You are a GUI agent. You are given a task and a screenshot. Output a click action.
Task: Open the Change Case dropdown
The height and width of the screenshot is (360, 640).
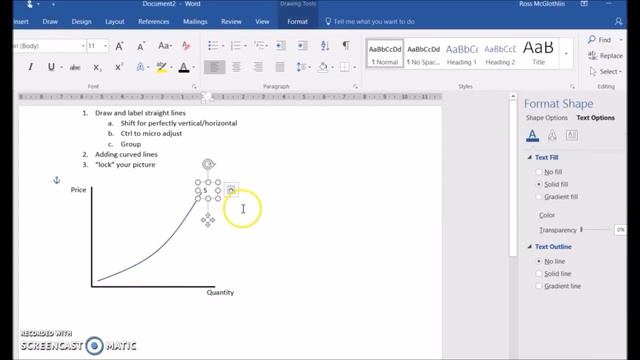[165, 46]
